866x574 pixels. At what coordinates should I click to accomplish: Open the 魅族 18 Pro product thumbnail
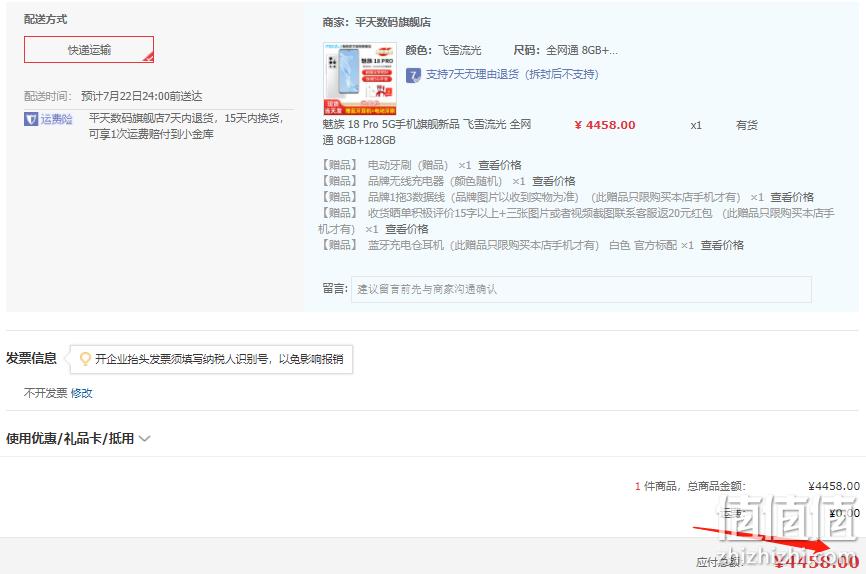point(360,78)
